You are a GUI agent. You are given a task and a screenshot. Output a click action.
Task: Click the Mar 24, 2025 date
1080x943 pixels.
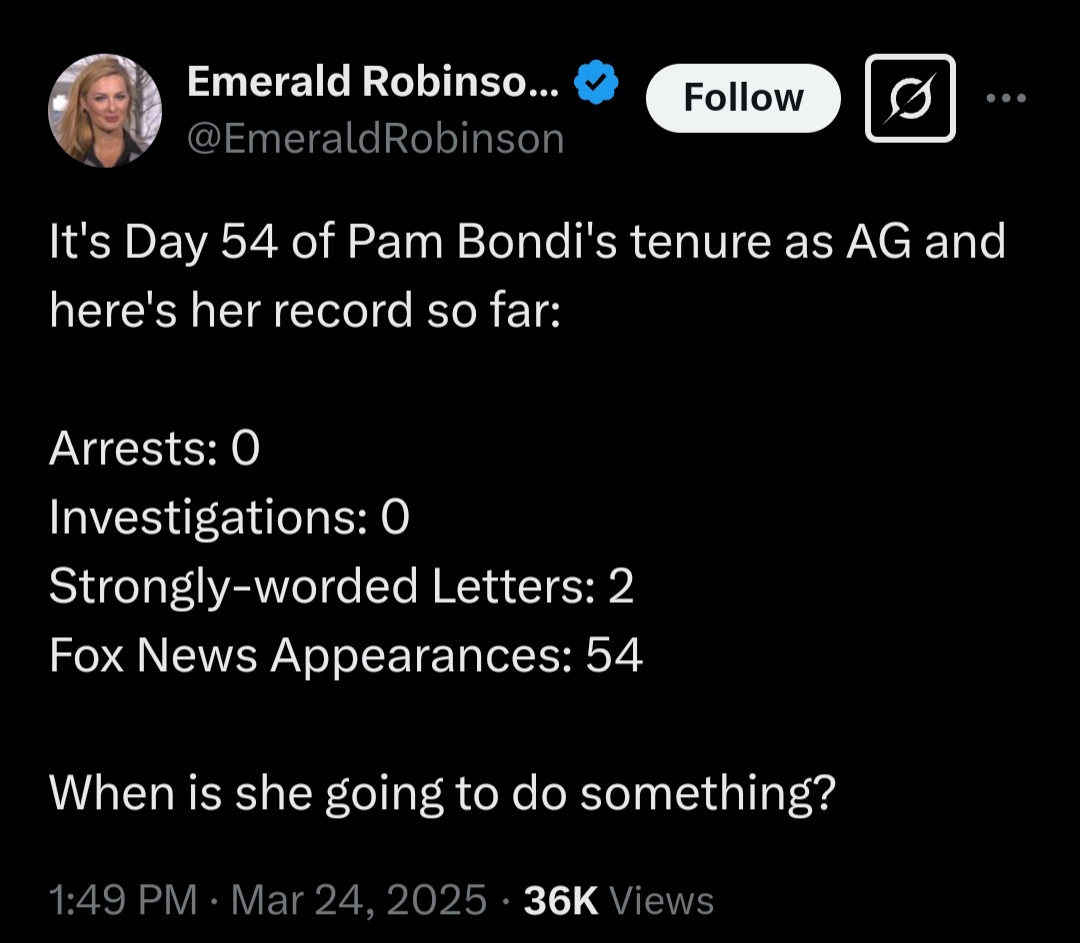tap(358, 899)
